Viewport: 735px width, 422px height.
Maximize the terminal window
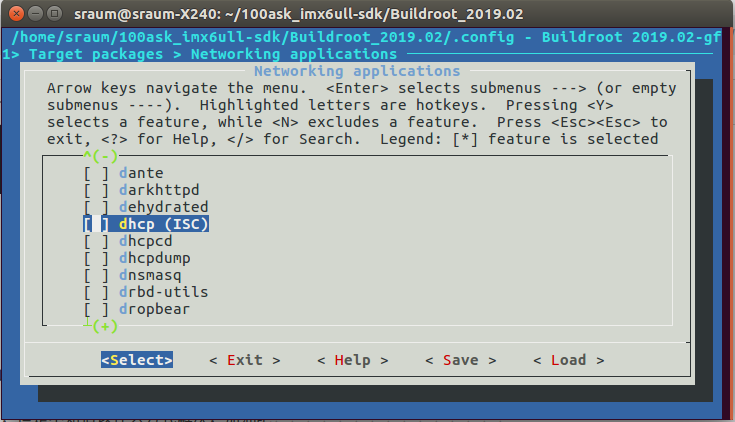(x=53, y=13)
